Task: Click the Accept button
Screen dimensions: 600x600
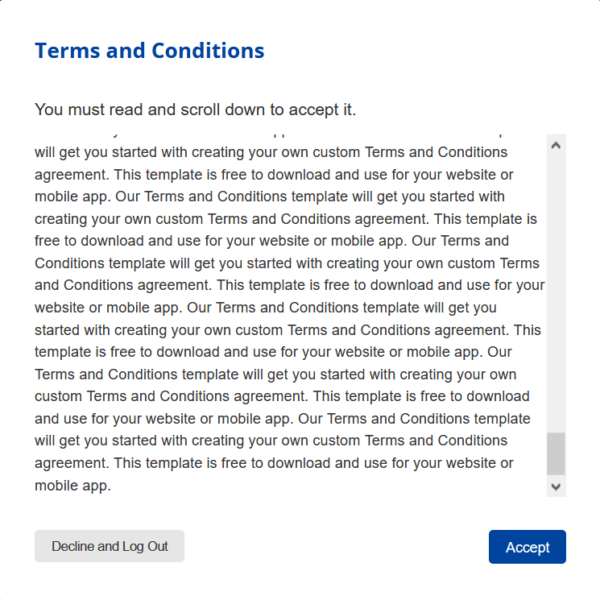Action: tap(527, 546)
